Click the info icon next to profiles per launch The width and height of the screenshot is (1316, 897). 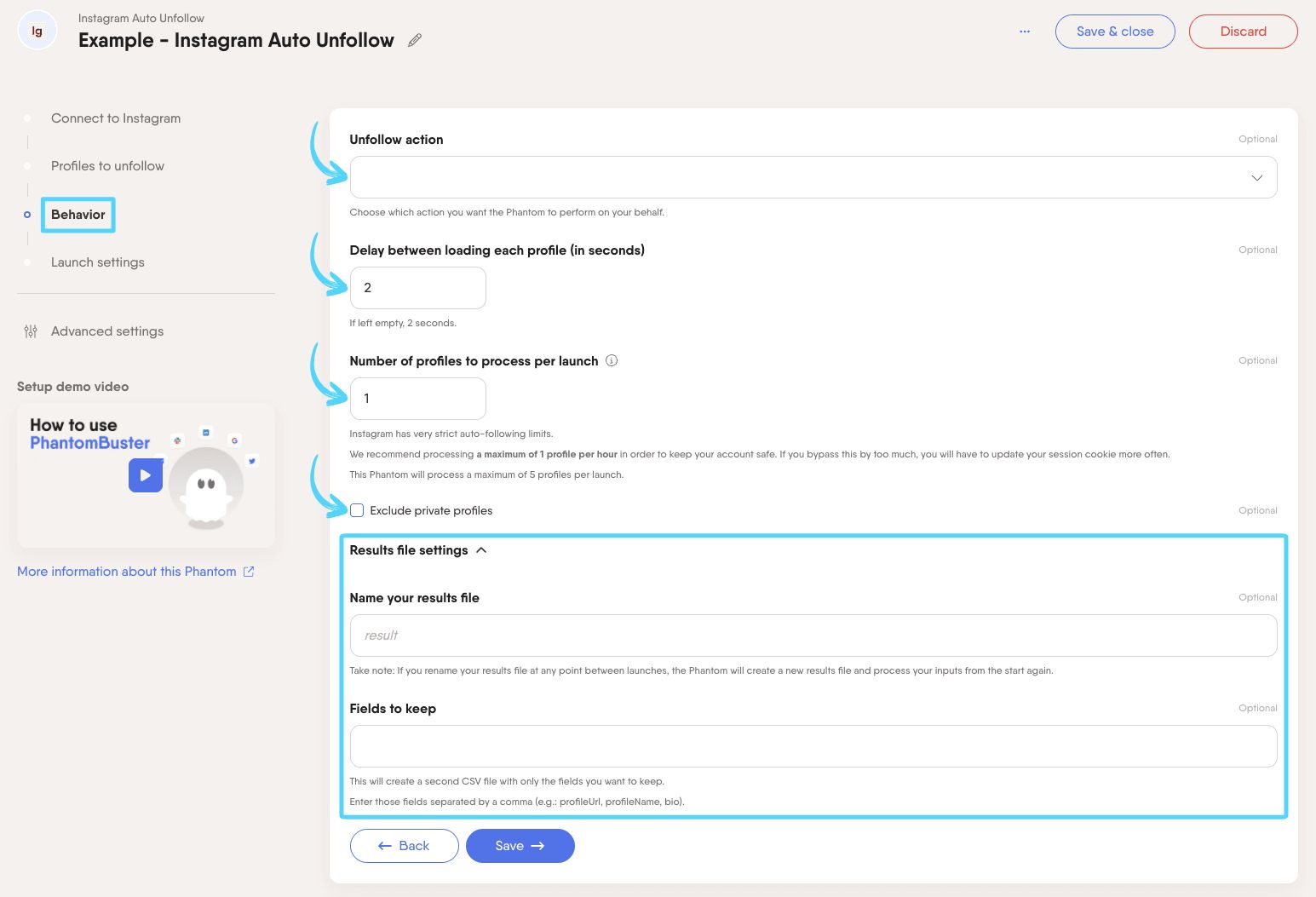click(611, 360)
